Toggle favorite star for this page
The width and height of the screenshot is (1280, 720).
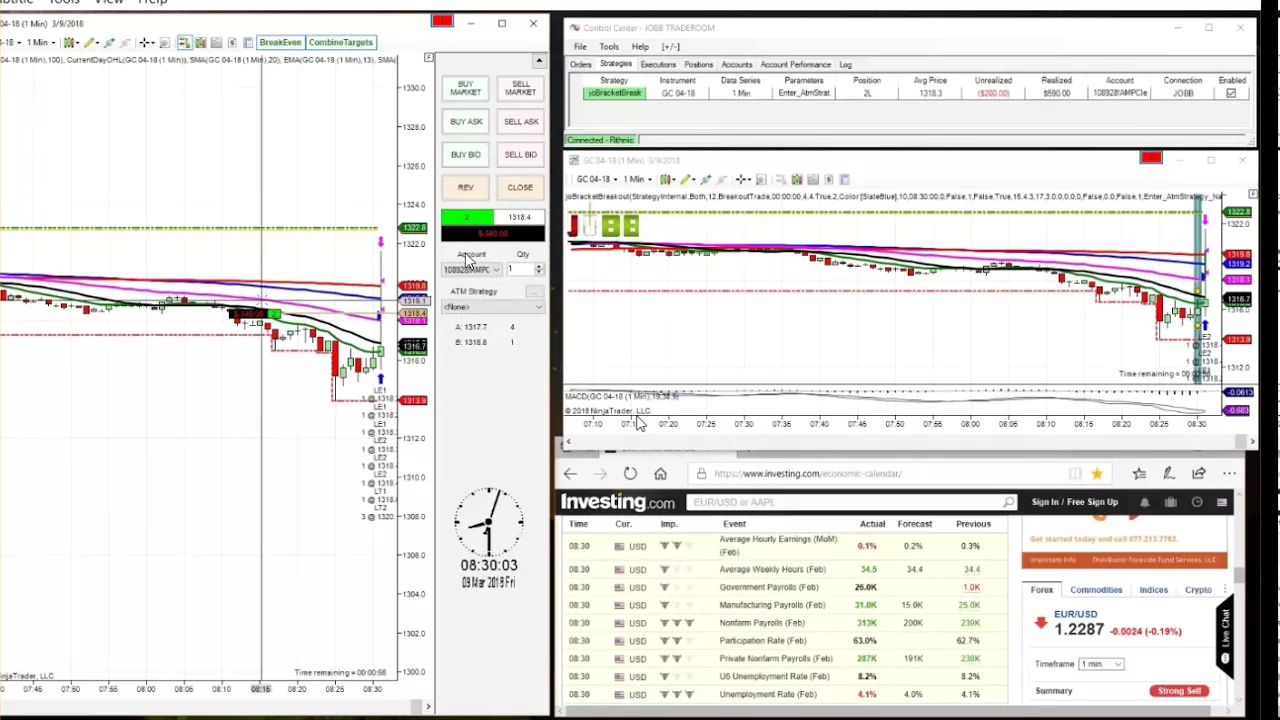(1097, 474)
